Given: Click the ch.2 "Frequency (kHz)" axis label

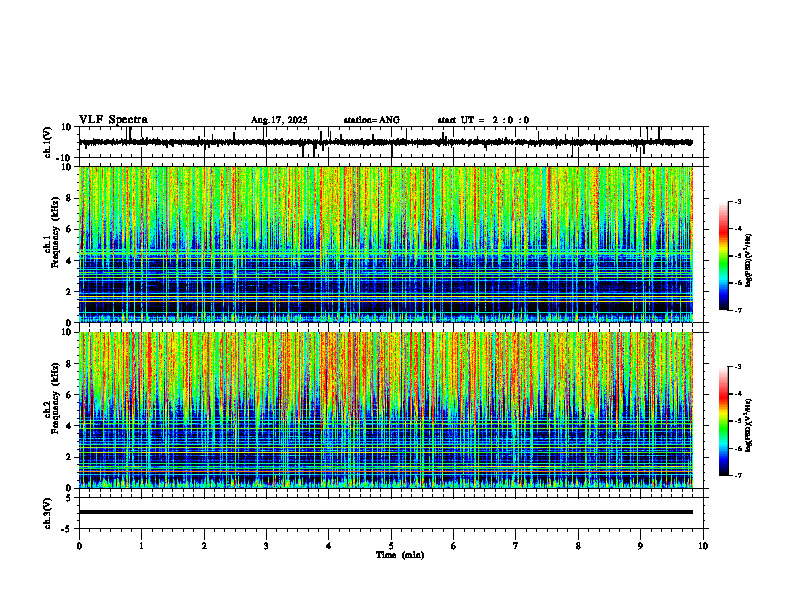Looking at the screenshot, I should 56,398.
